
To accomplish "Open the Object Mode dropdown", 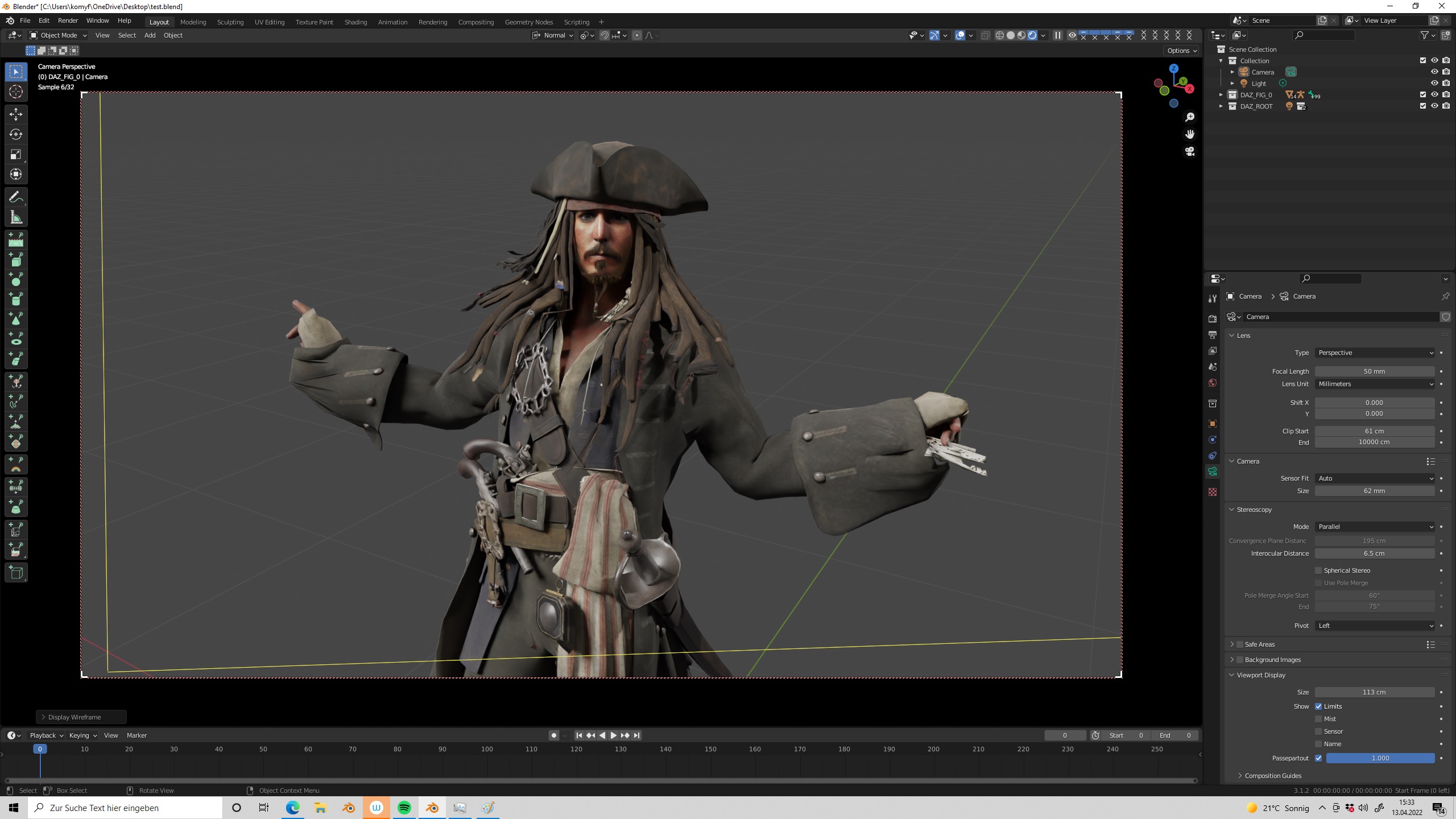I will (x=58, y=35).
